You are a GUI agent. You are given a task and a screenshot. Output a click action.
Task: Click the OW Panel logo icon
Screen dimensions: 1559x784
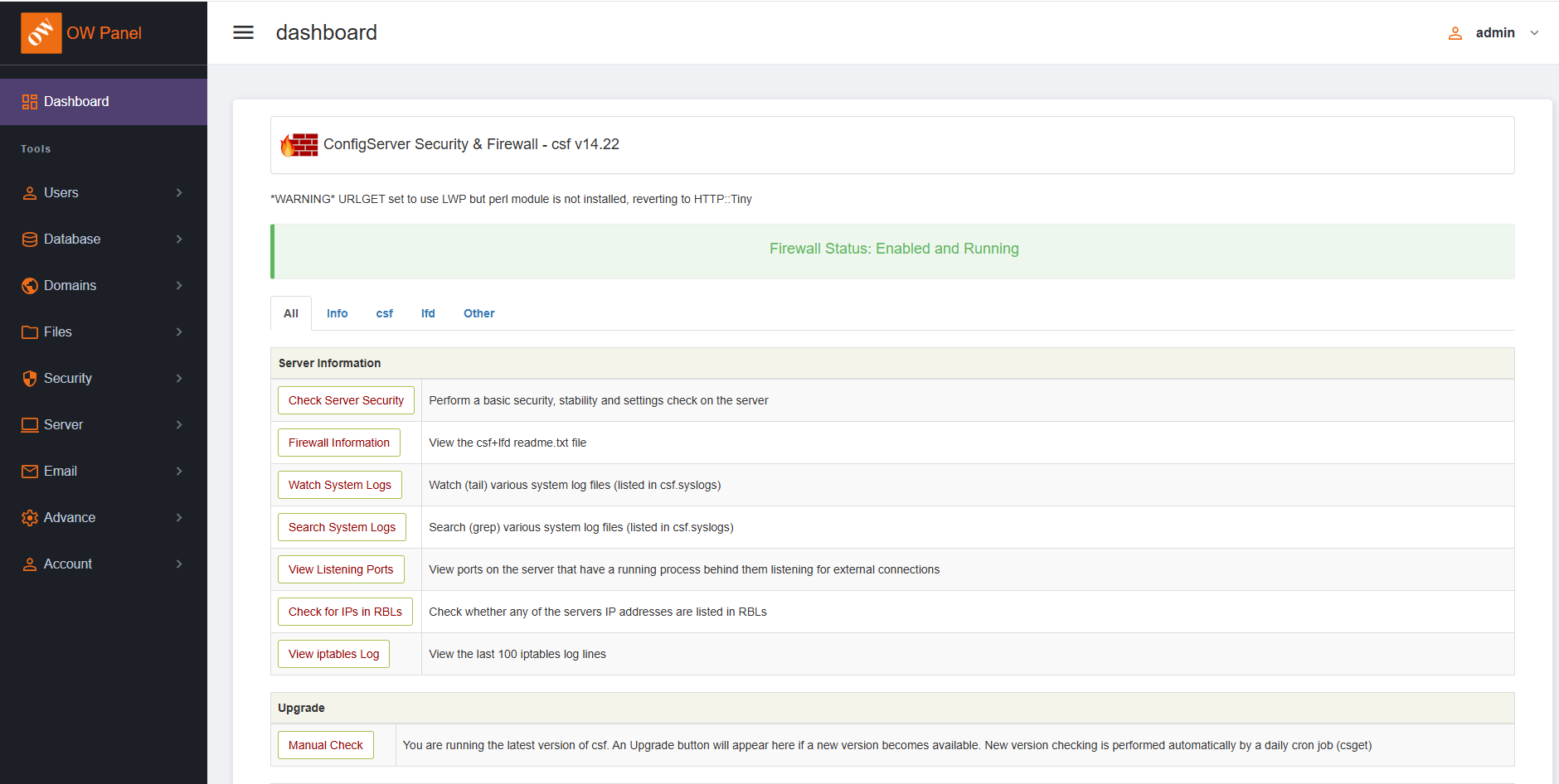click(41, 33)
